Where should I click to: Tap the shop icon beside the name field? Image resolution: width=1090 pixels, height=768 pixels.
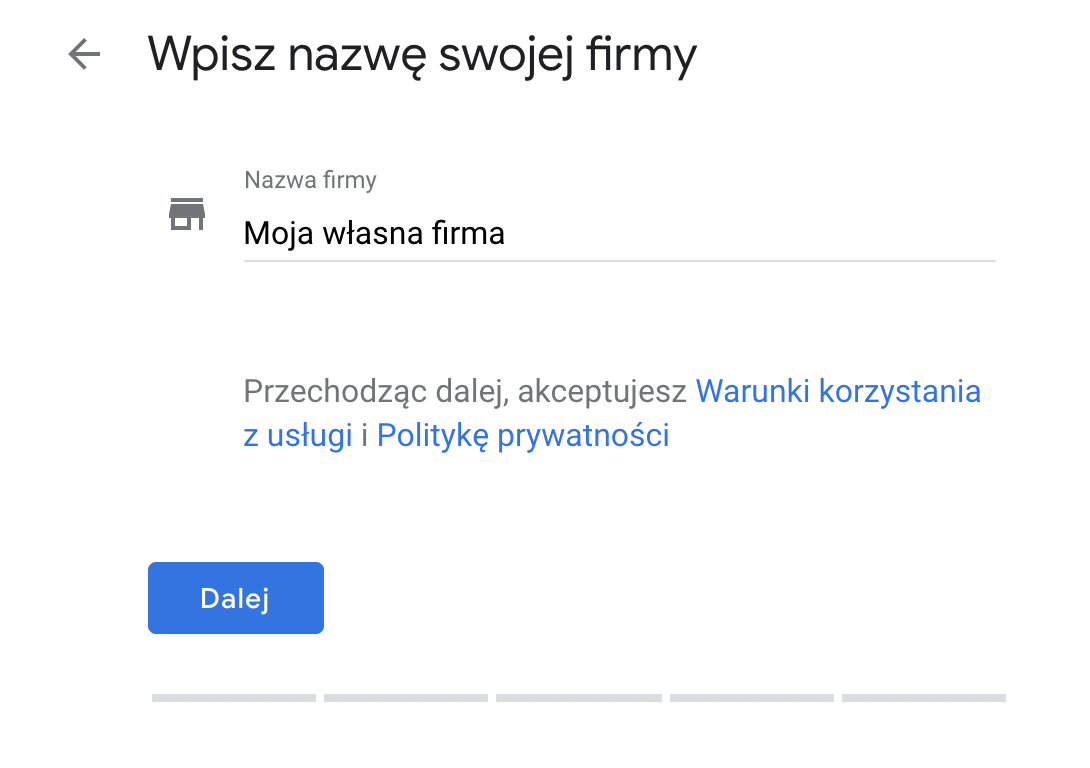tap(186, 213)
